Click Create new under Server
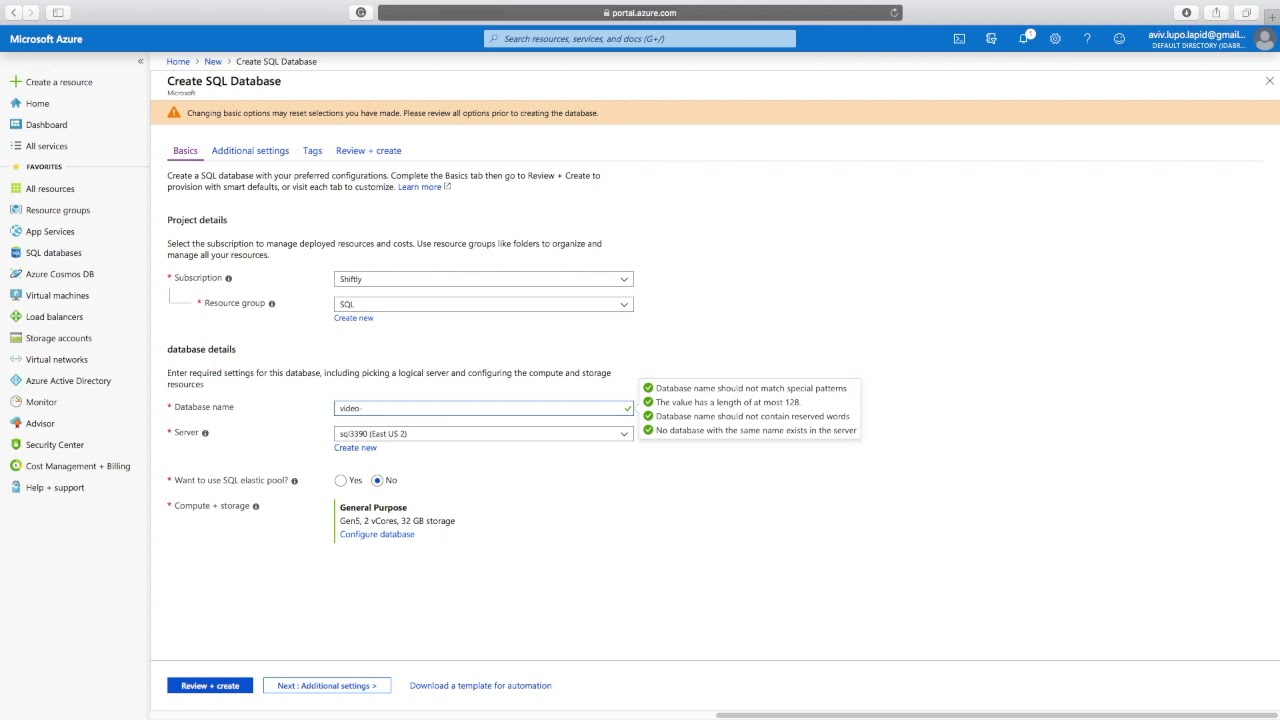 click(355, 448)
